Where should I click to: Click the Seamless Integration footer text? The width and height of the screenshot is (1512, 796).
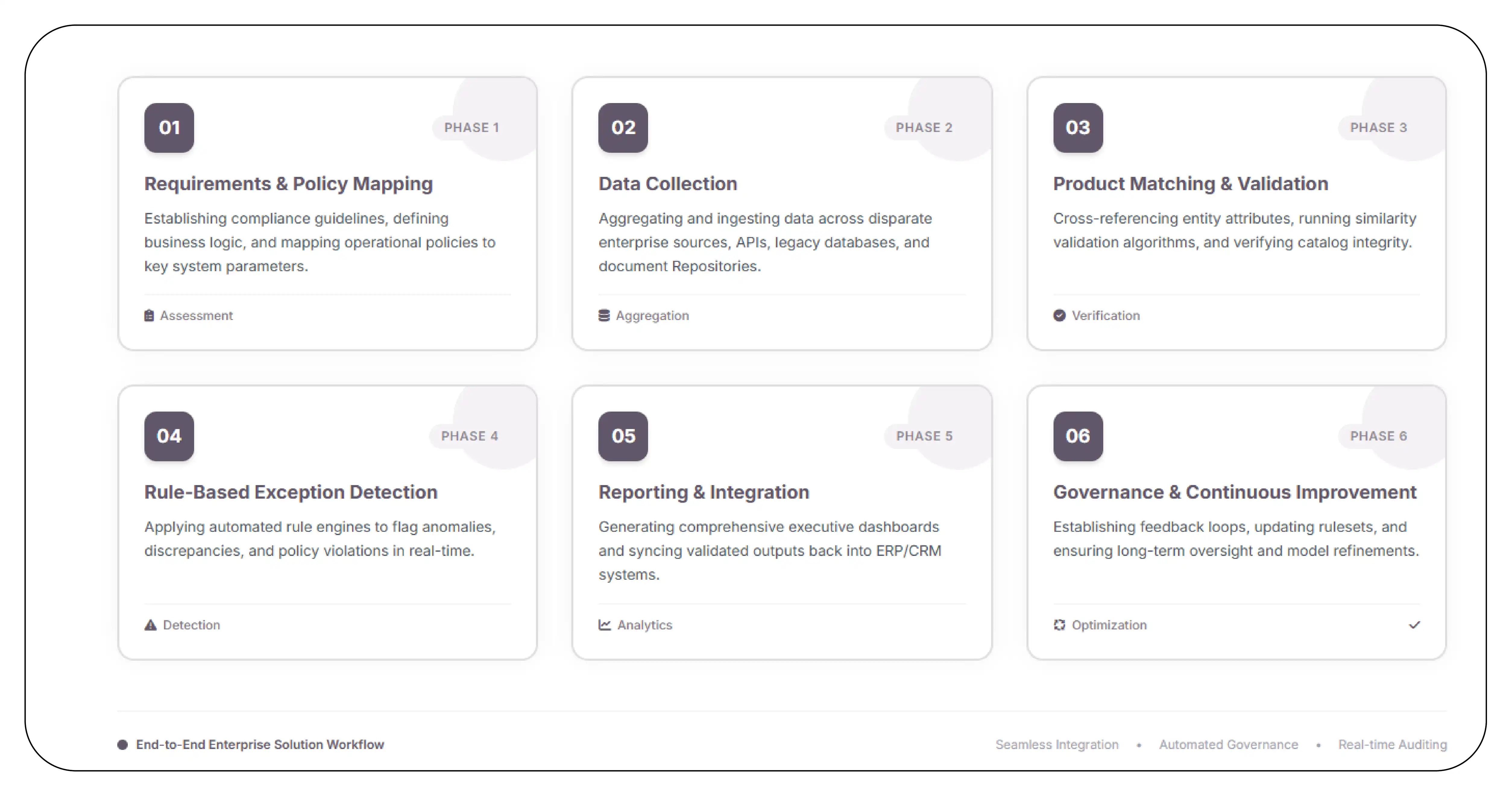tap(1057, 745)
